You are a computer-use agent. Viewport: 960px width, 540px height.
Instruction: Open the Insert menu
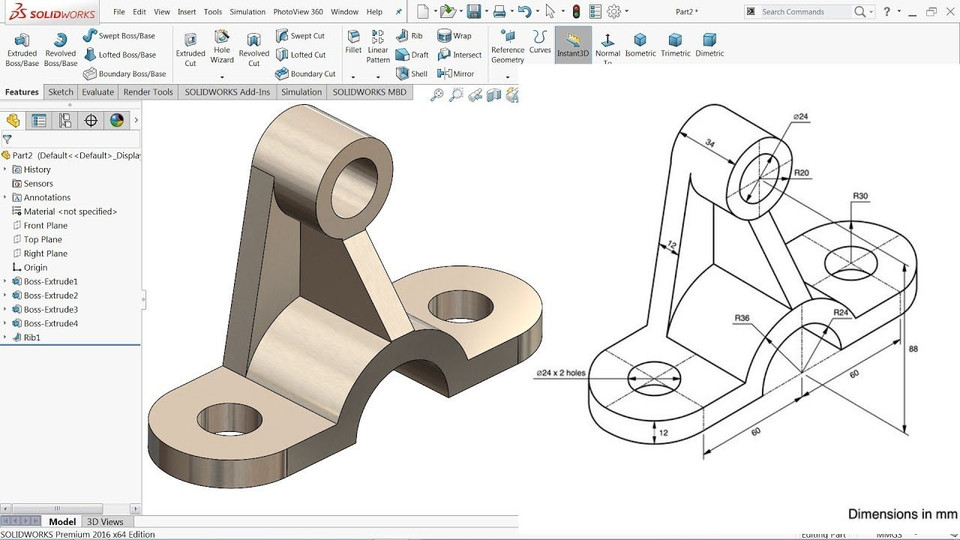[x=187, y=12]
